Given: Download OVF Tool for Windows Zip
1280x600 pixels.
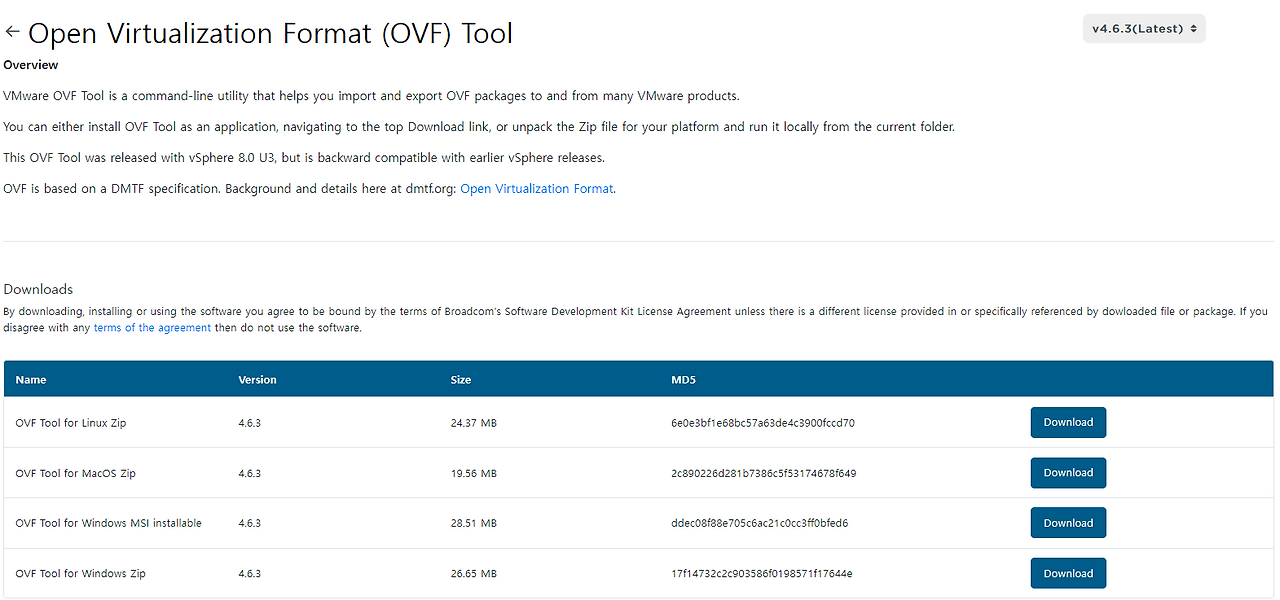Looking at the screenshot, I should point(1068,572).
